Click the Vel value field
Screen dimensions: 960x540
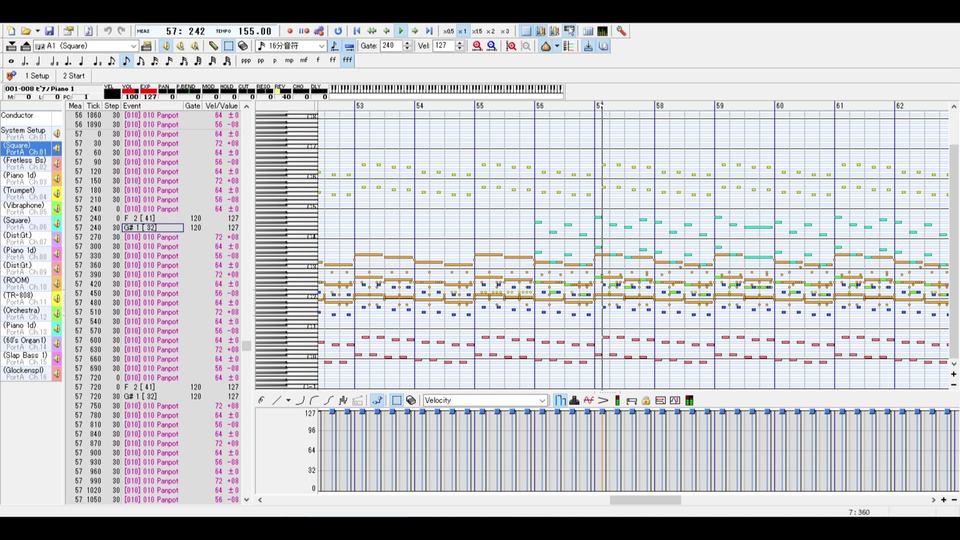point(443,46)
